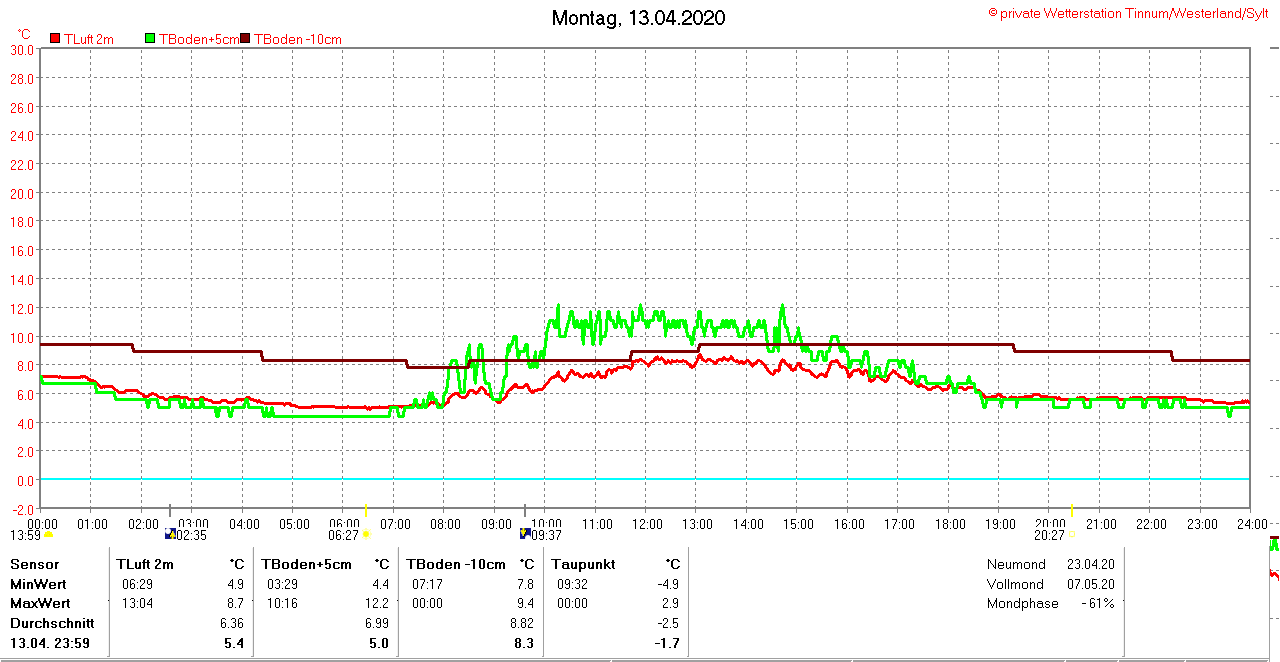This screenshot has height=662, width=1280.
Task: Click the Mondphase label
Action: [x=1022, y=603]
